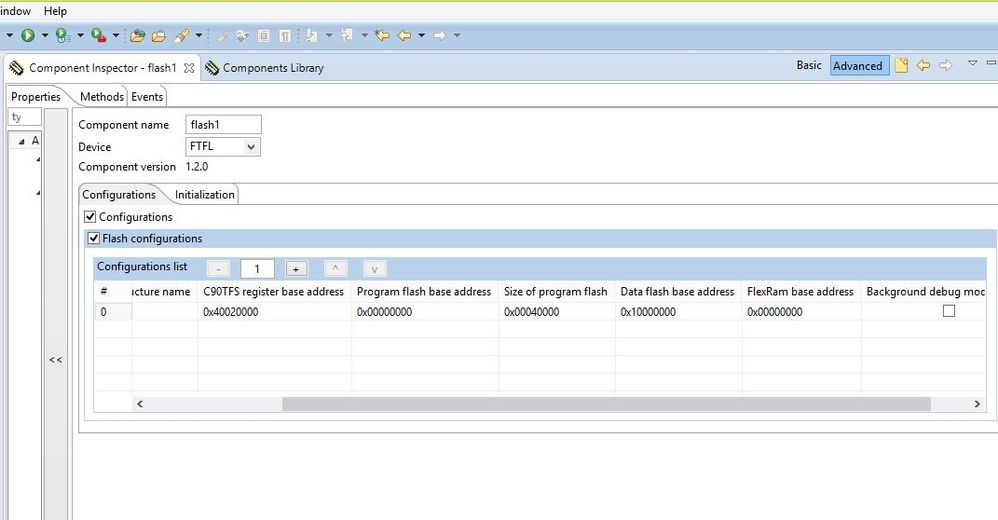Image resolution: width=998 pixels, height=520 pixels.
Task: Click the scrollbar left arrow under the table
Action: [x=140, y=404]
